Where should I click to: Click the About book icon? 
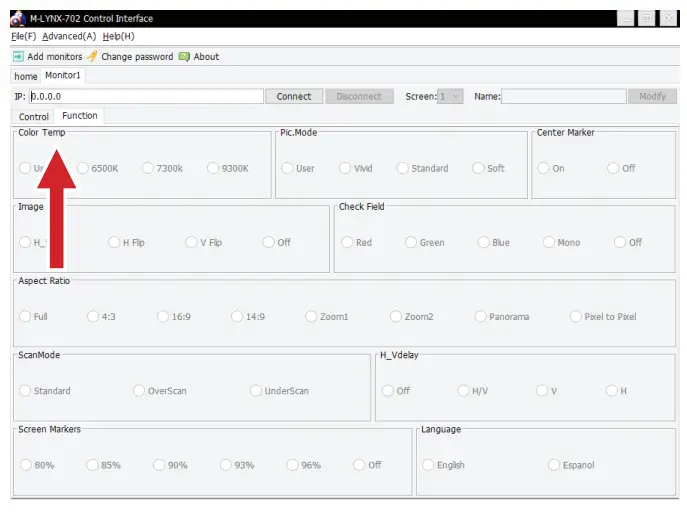[x=184, y=56]
